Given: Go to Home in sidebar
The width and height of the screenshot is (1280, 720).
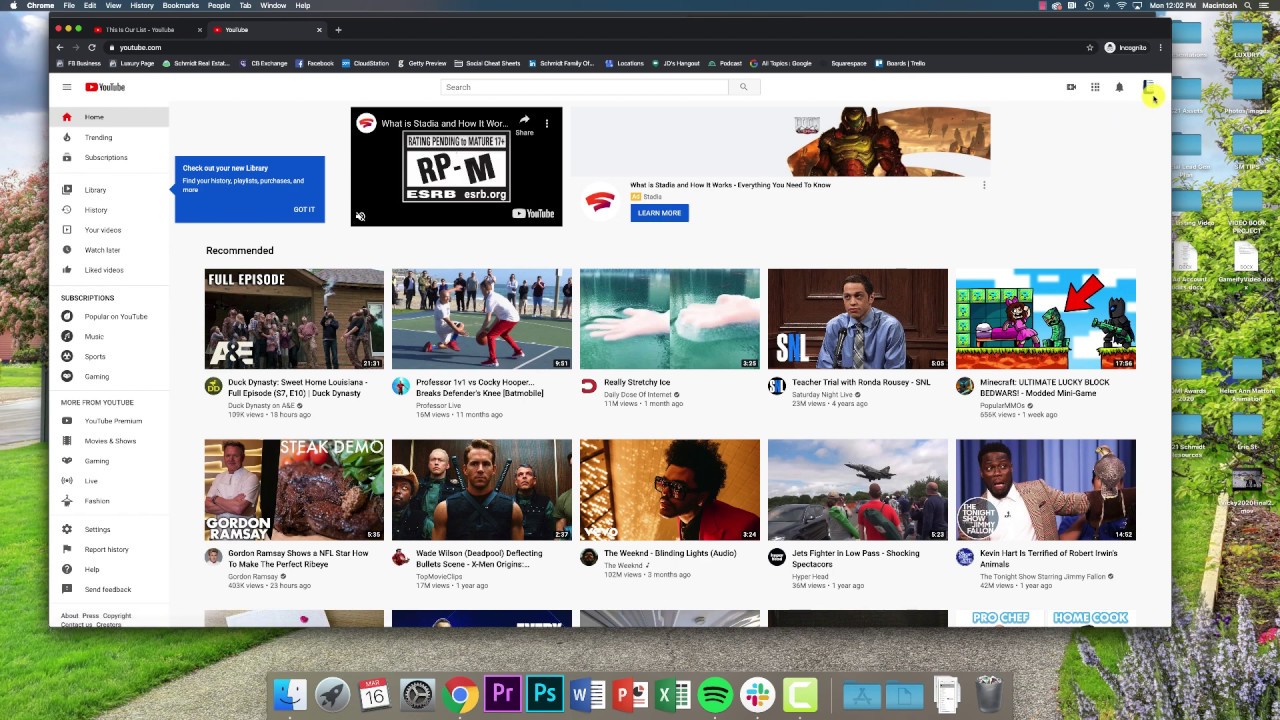Looking at the screenshot, I should tap(110, 117).
